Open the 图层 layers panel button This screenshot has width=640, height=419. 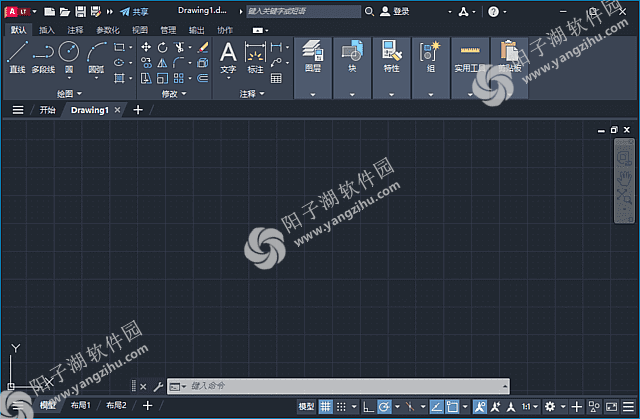coord(313,68)
